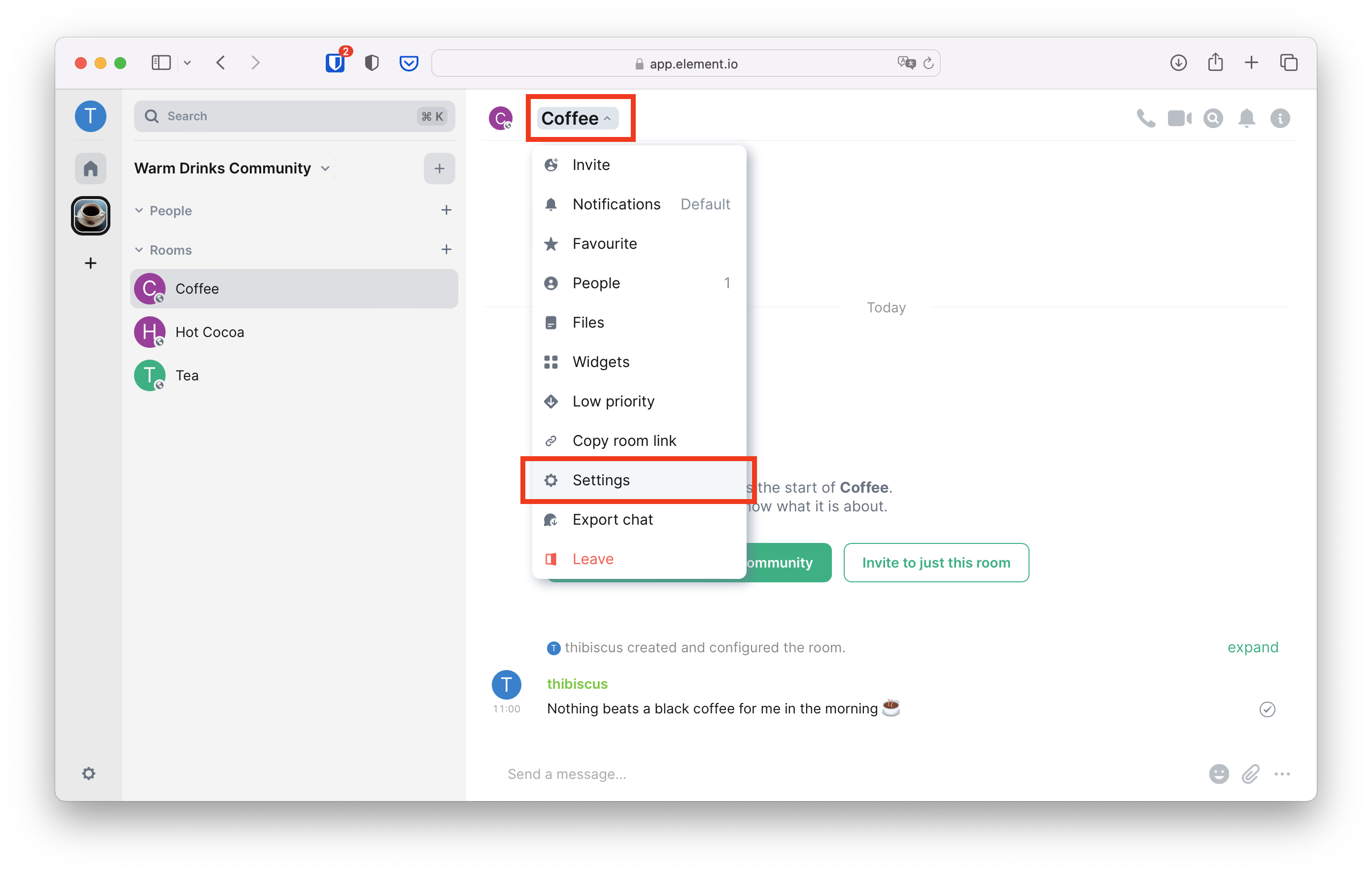
Task: Select Settings in the room menu
Action: click(x=601, y=480)
